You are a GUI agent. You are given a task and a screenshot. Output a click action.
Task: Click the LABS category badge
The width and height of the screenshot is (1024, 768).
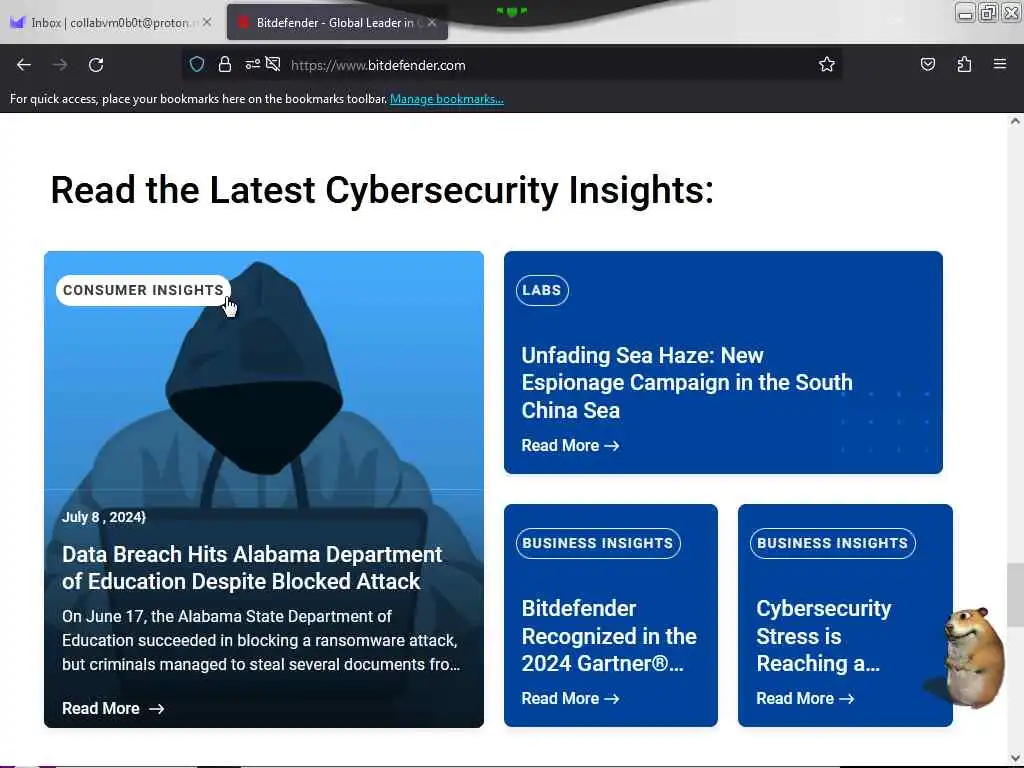542,290
